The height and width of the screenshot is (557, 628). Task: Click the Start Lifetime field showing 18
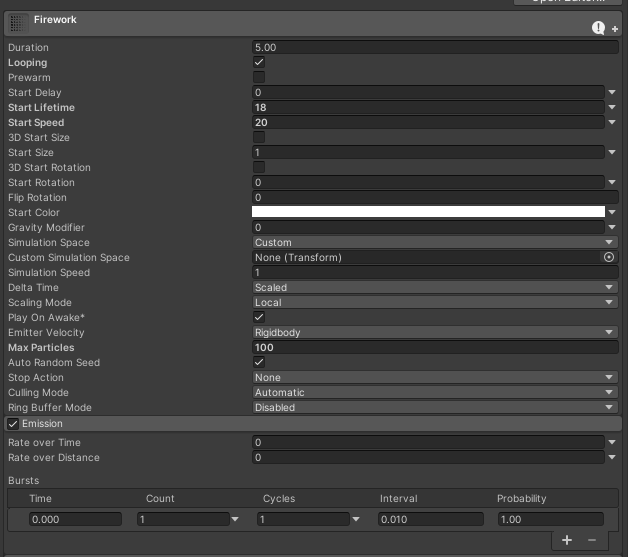pos(428,107)
